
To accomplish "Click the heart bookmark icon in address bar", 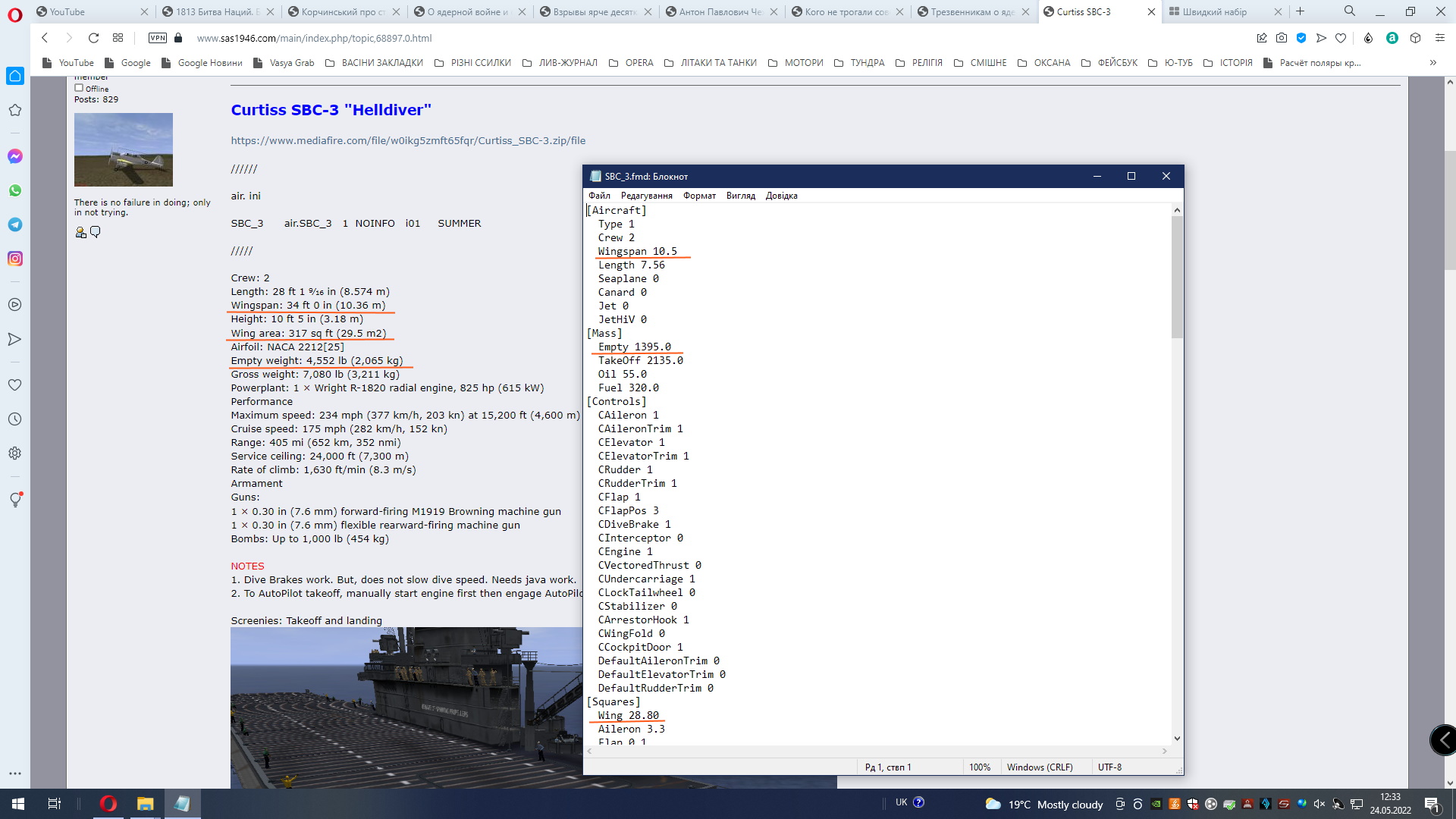I will pyautogui.click(x=1341, y=38).
